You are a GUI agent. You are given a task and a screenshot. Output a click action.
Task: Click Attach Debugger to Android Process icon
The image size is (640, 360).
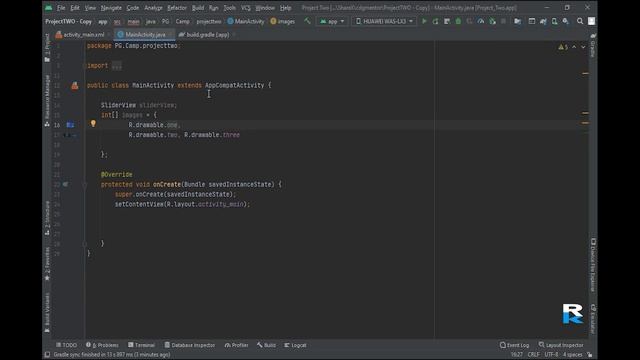click(x=493, y=21)
